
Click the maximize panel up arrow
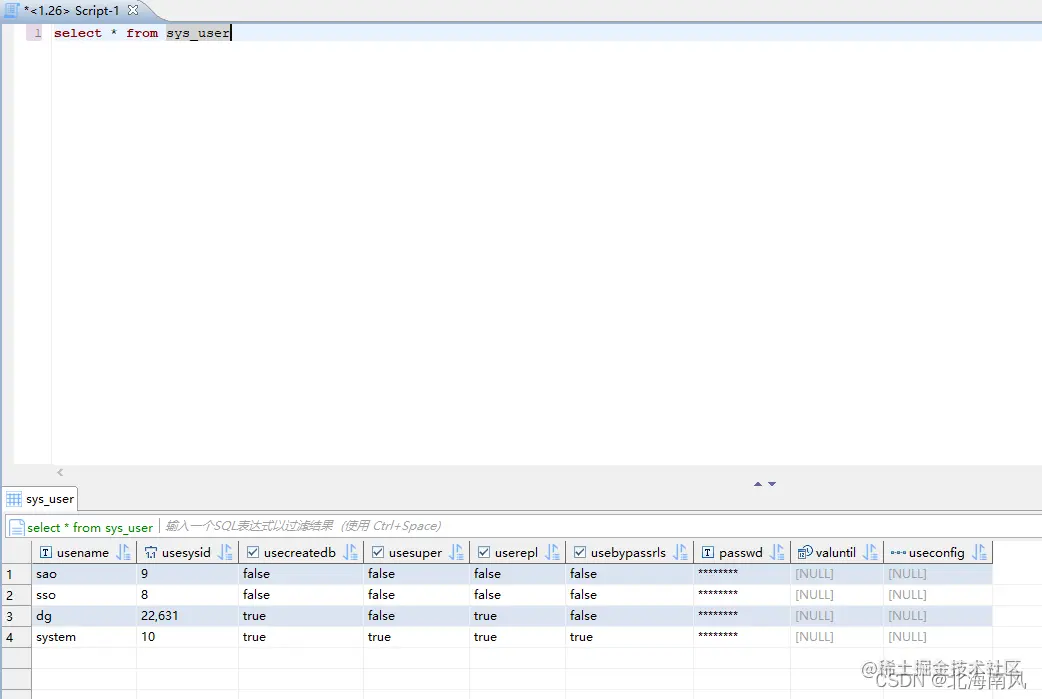[758, 484]
